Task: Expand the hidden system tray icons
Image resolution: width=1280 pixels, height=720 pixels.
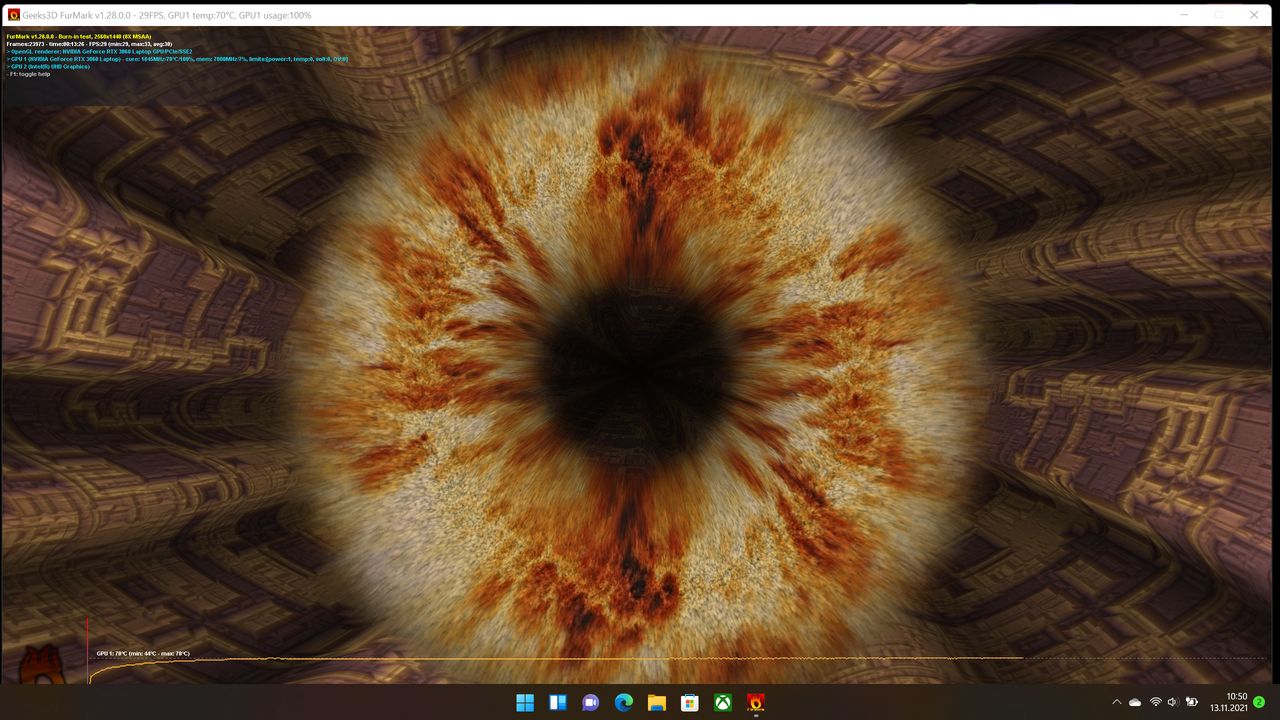Action: coord(1117,702)
